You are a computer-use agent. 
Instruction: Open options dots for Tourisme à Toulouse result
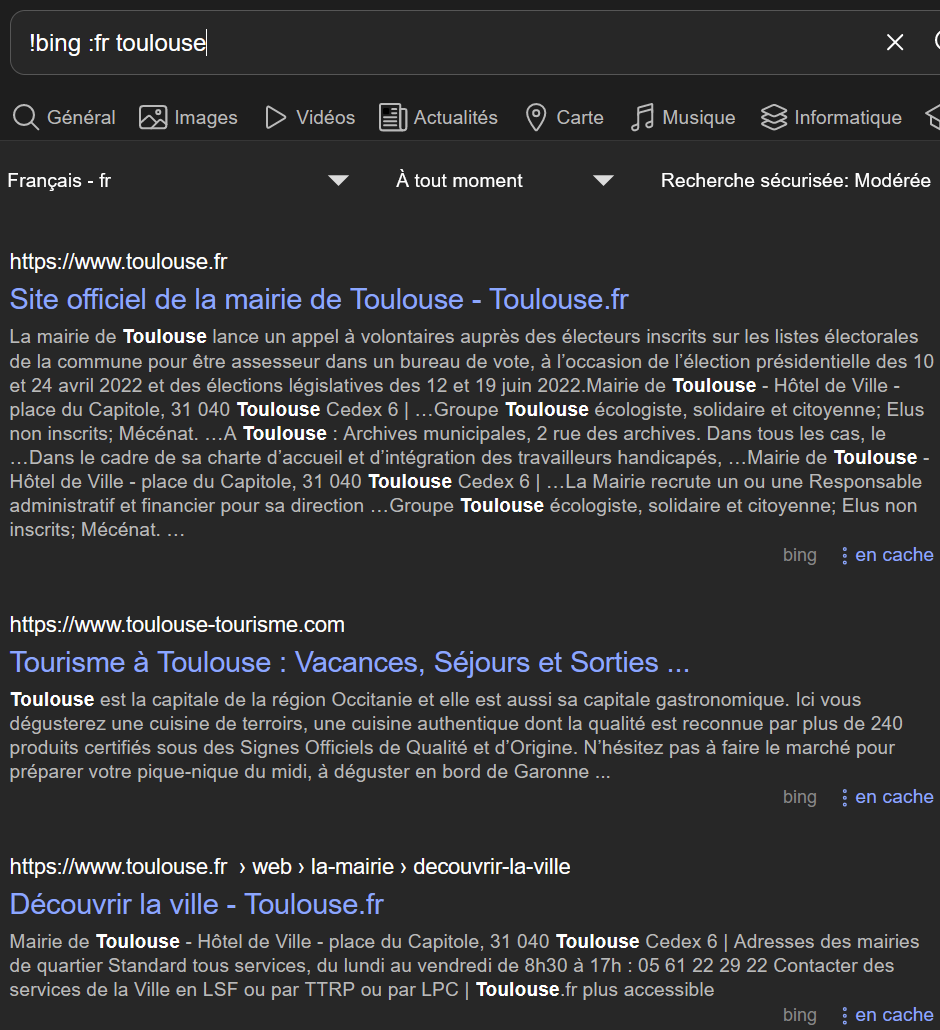pyautogui.click(x=845, y=797)
